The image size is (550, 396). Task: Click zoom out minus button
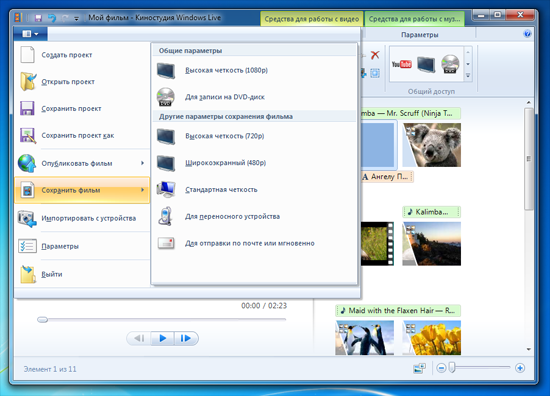click(441, 368)
